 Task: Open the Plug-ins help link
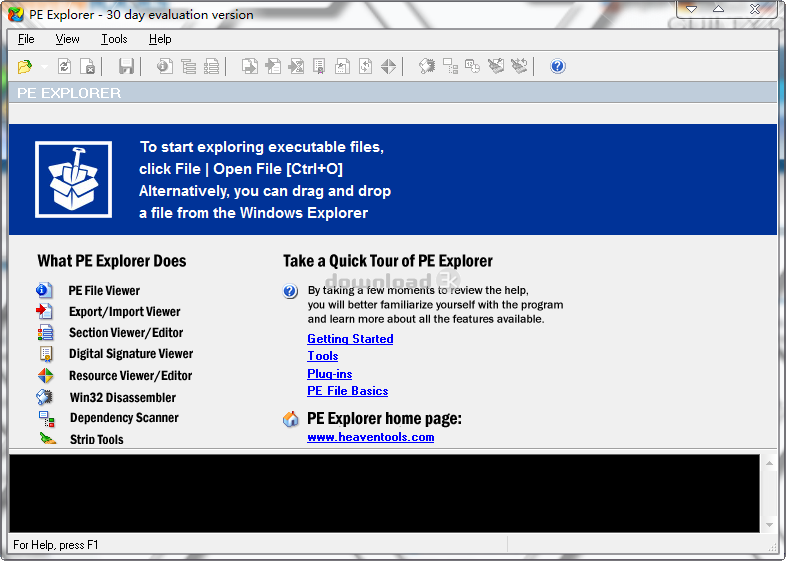coord(329,374)
